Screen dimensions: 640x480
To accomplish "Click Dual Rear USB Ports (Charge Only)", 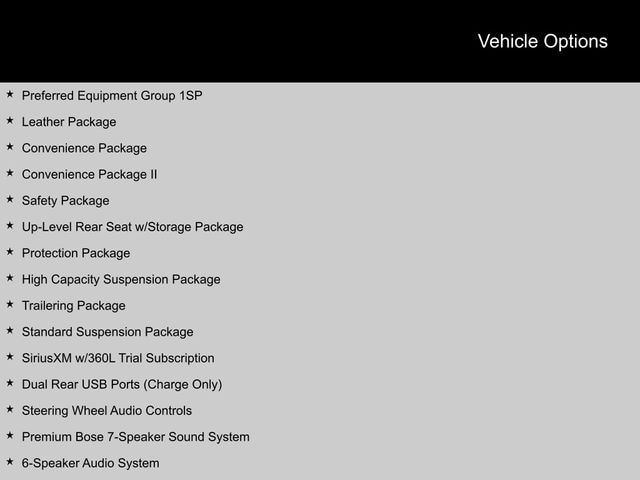I will [x=122, y=384].
